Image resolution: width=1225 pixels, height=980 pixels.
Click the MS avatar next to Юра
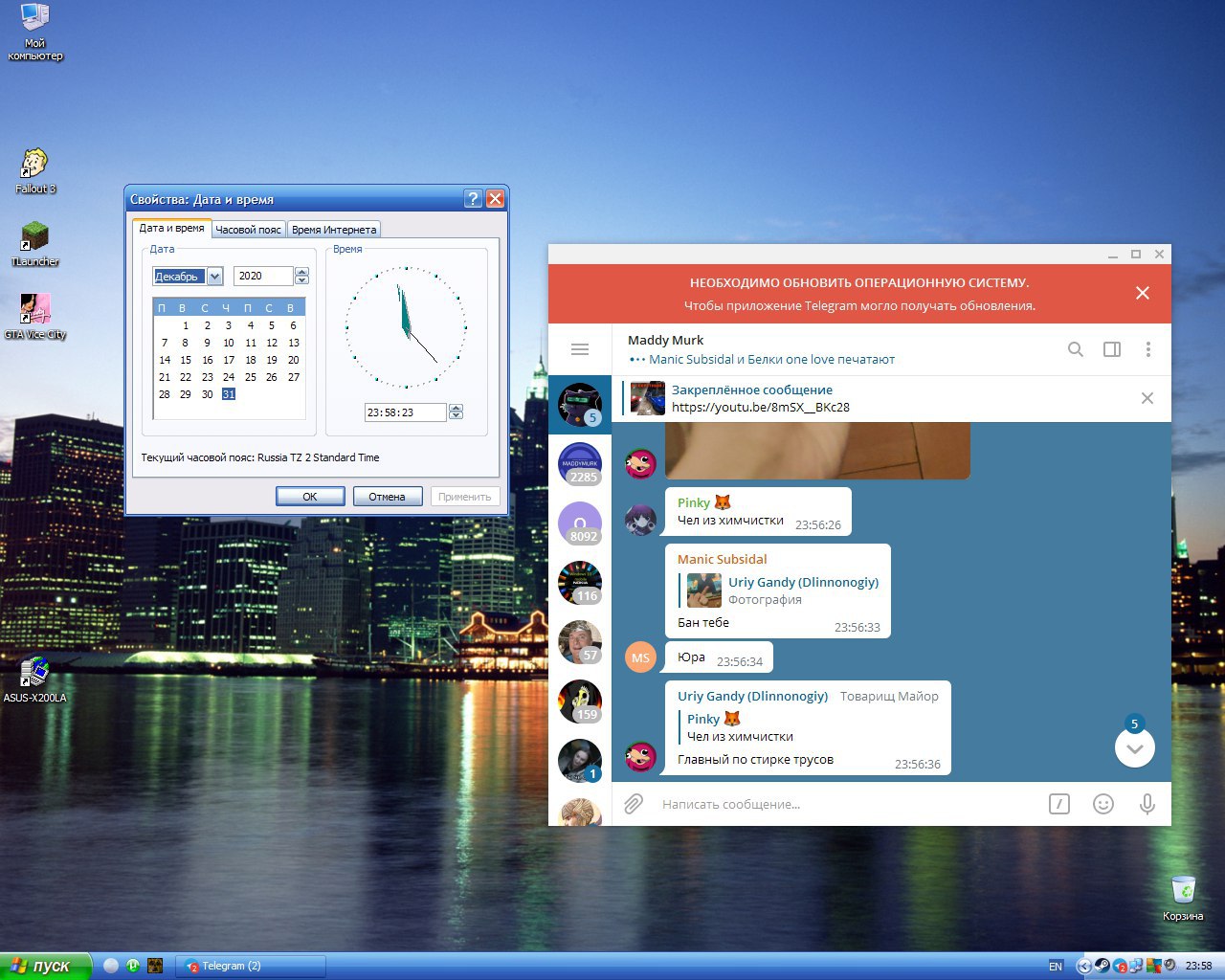[x=640, y=657]
